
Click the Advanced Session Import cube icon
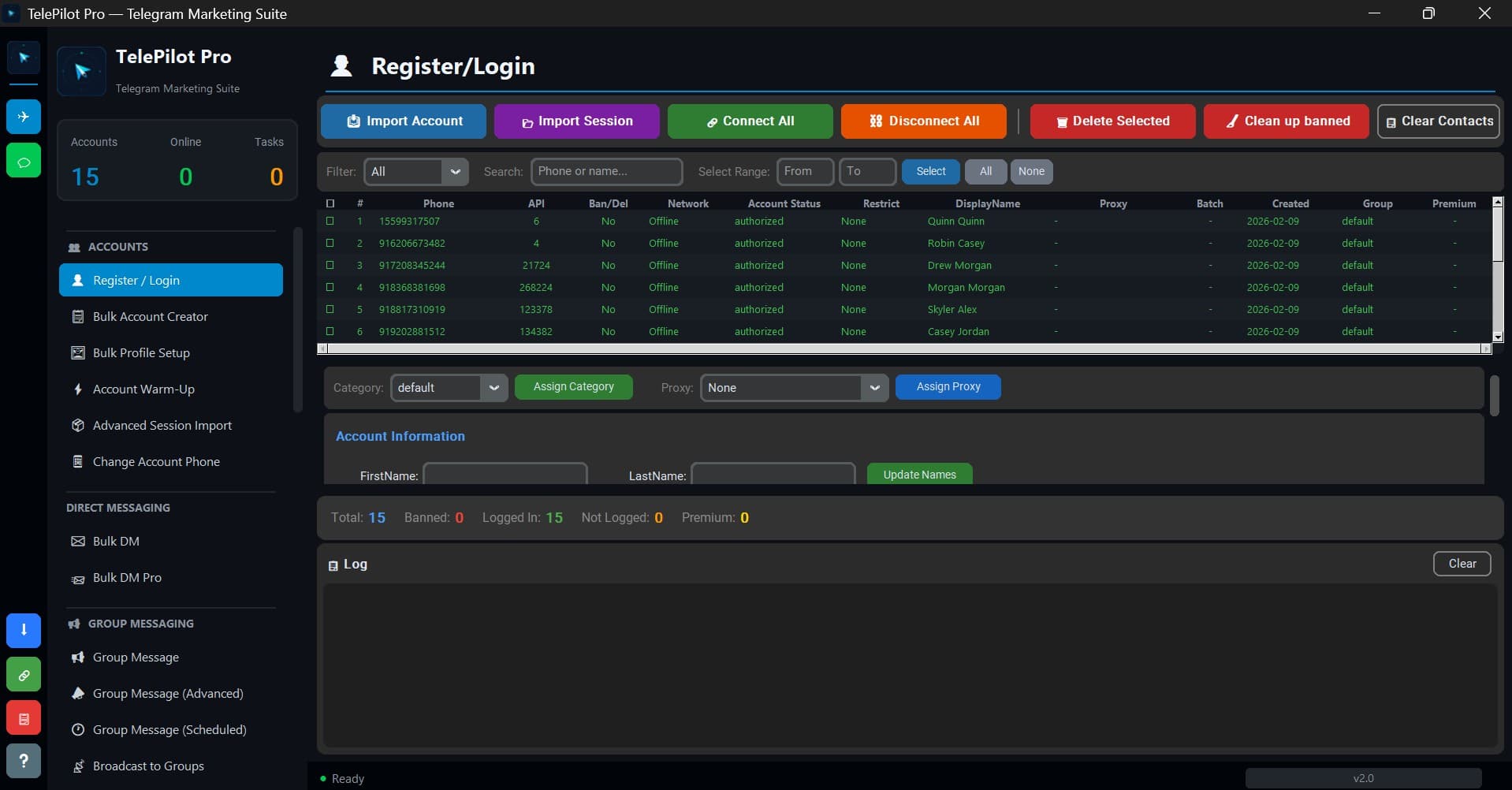(x=78, y=426)
